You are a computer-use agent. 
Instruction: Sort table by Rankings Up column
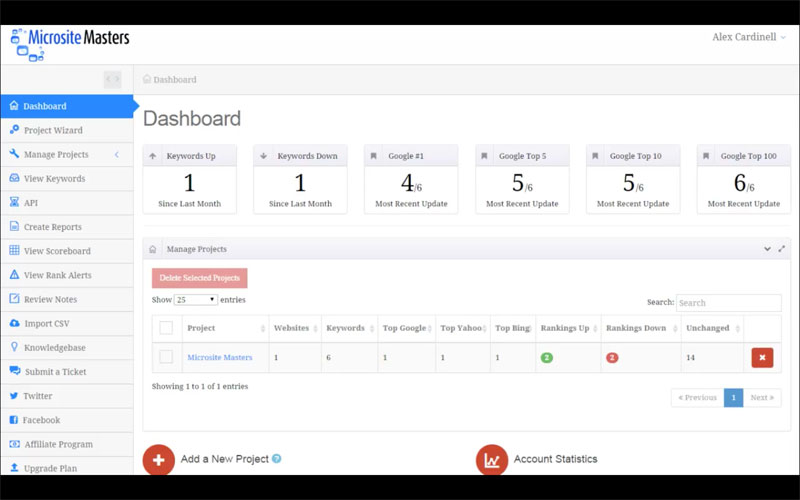point(569,328)
